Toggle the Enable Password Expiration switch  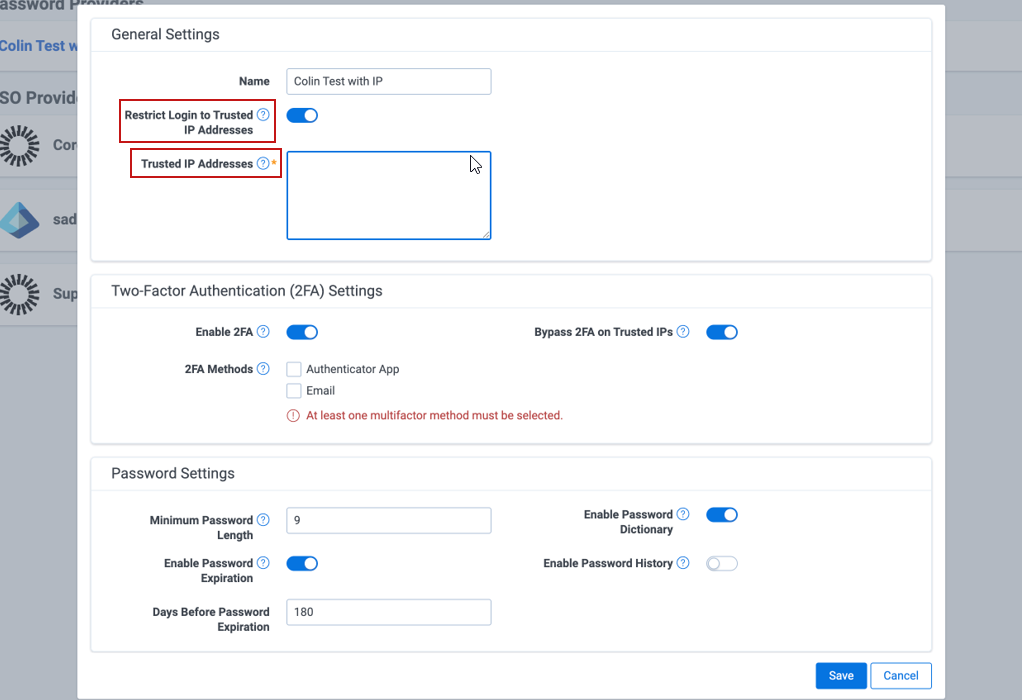302,564
